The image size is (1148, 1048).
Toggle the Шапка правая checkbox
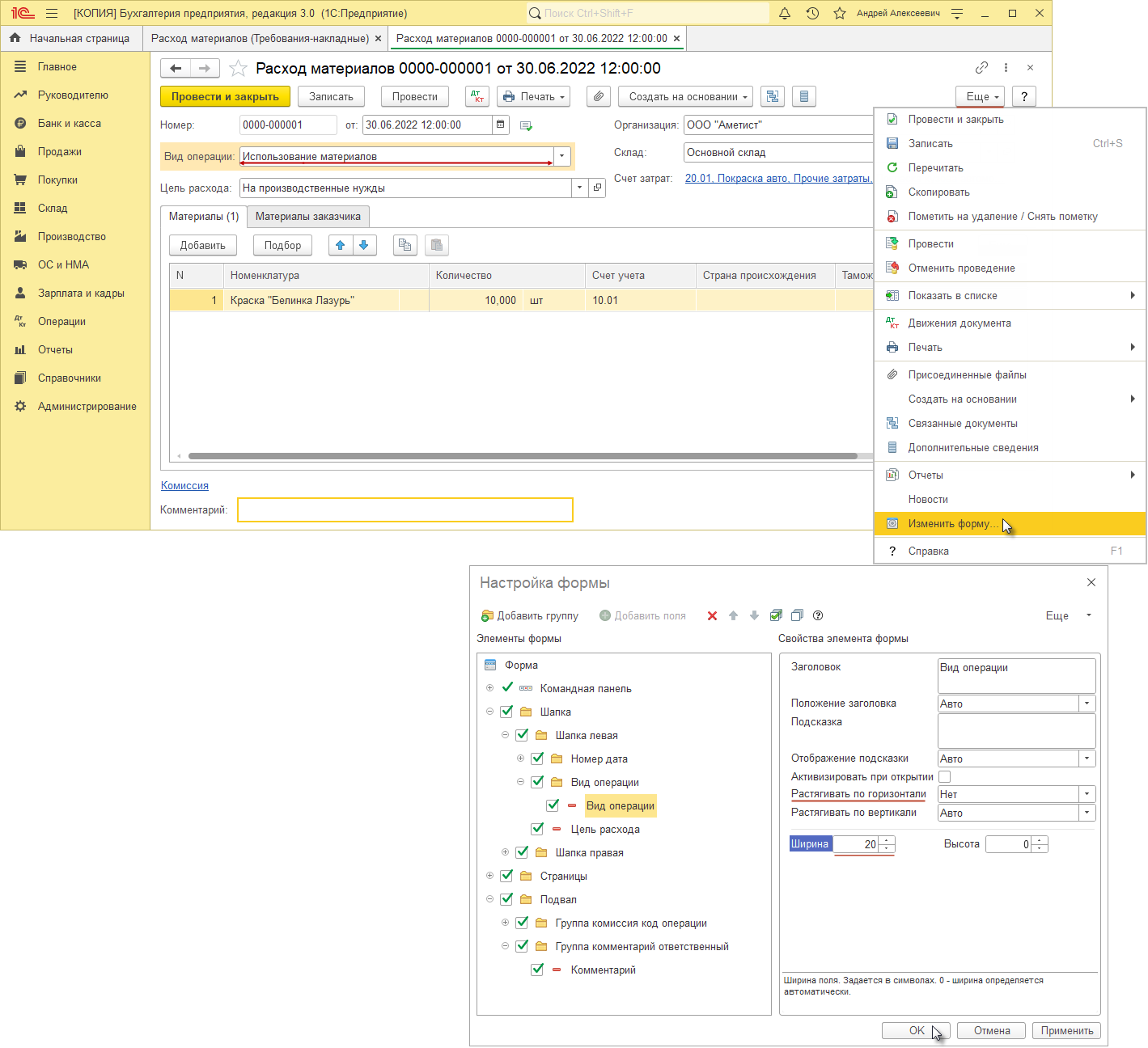[x=522, y=852]
